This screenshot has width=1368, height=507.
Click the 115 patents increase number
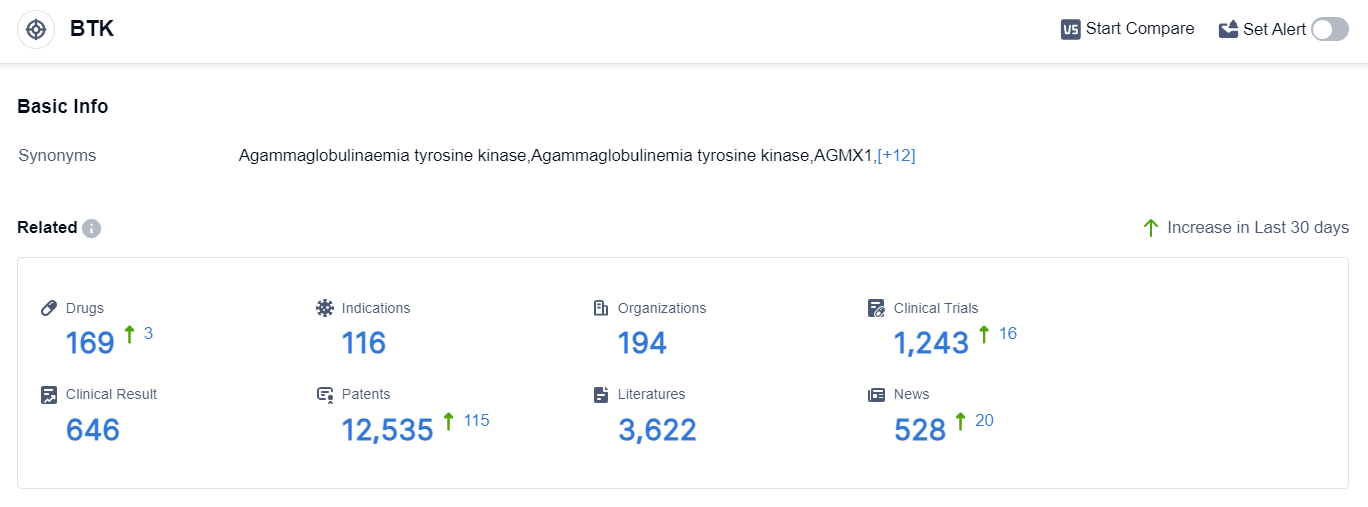(477, 420)
